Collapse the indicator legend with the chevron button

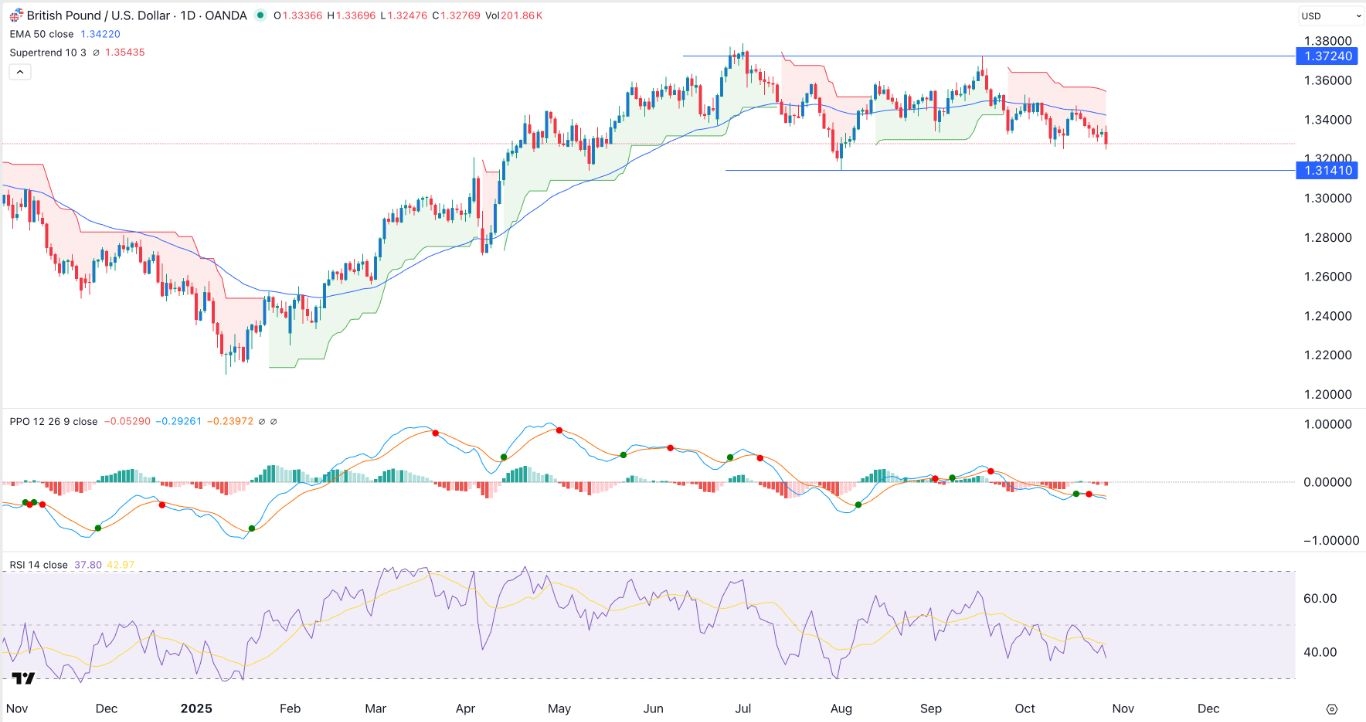pyautogui.click(x=19, y=71)
